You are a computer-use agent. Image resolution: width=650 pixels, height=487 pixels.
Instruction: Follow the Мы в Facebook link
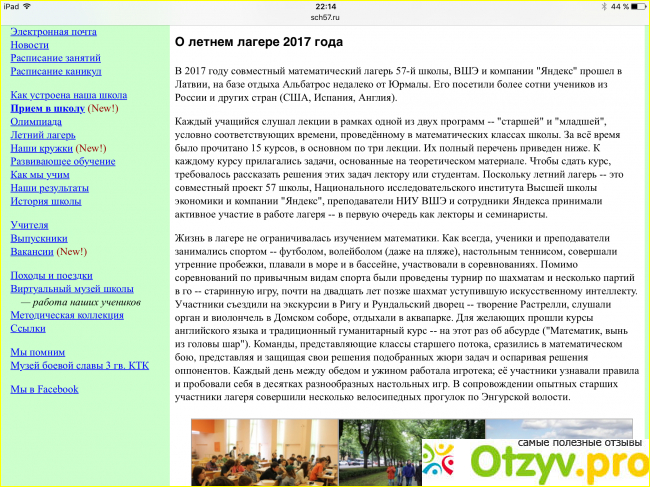[x=43, y=389]
